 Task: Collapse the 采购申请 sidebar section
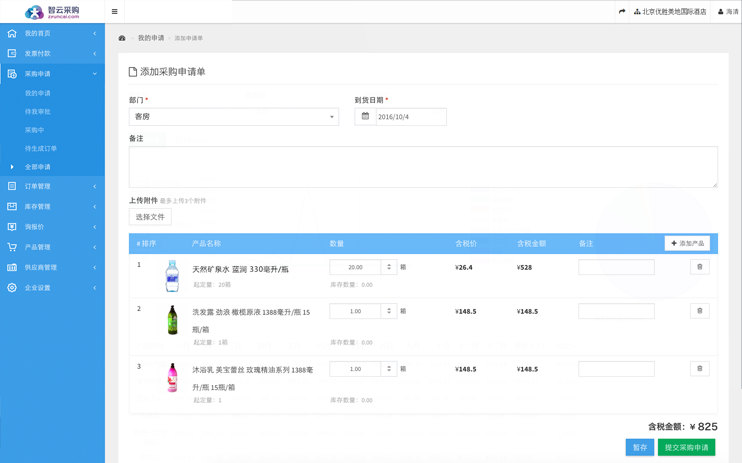pos(52,74)
